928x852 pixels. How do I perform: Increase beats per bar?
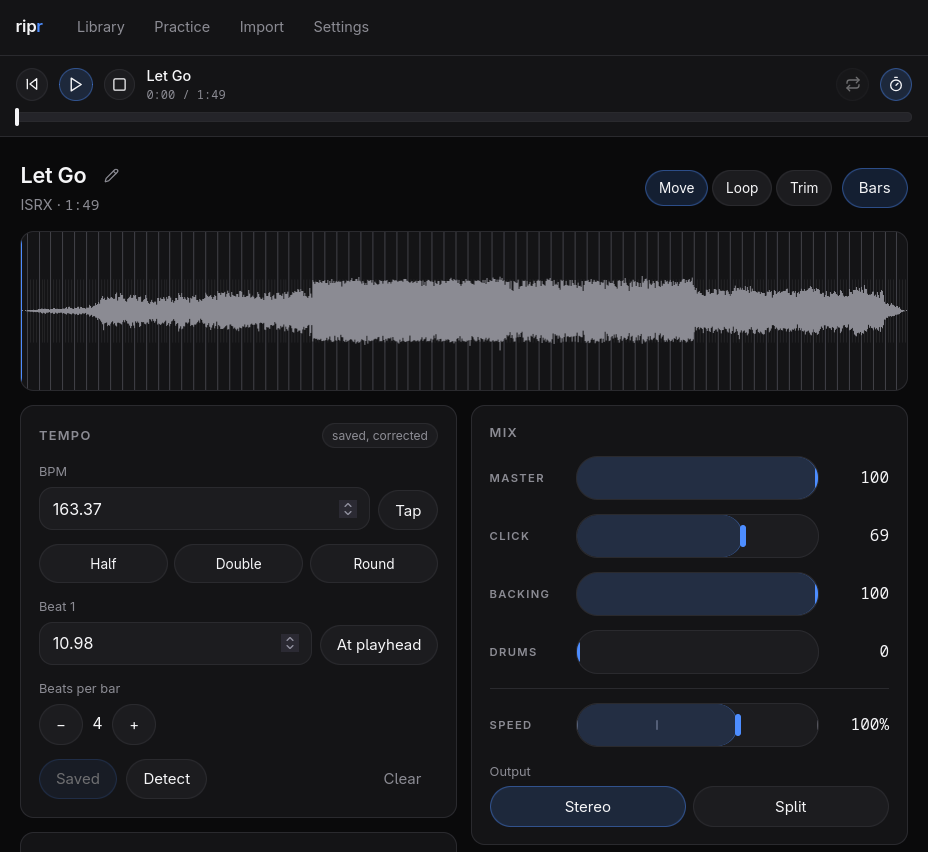click(134, 725)
